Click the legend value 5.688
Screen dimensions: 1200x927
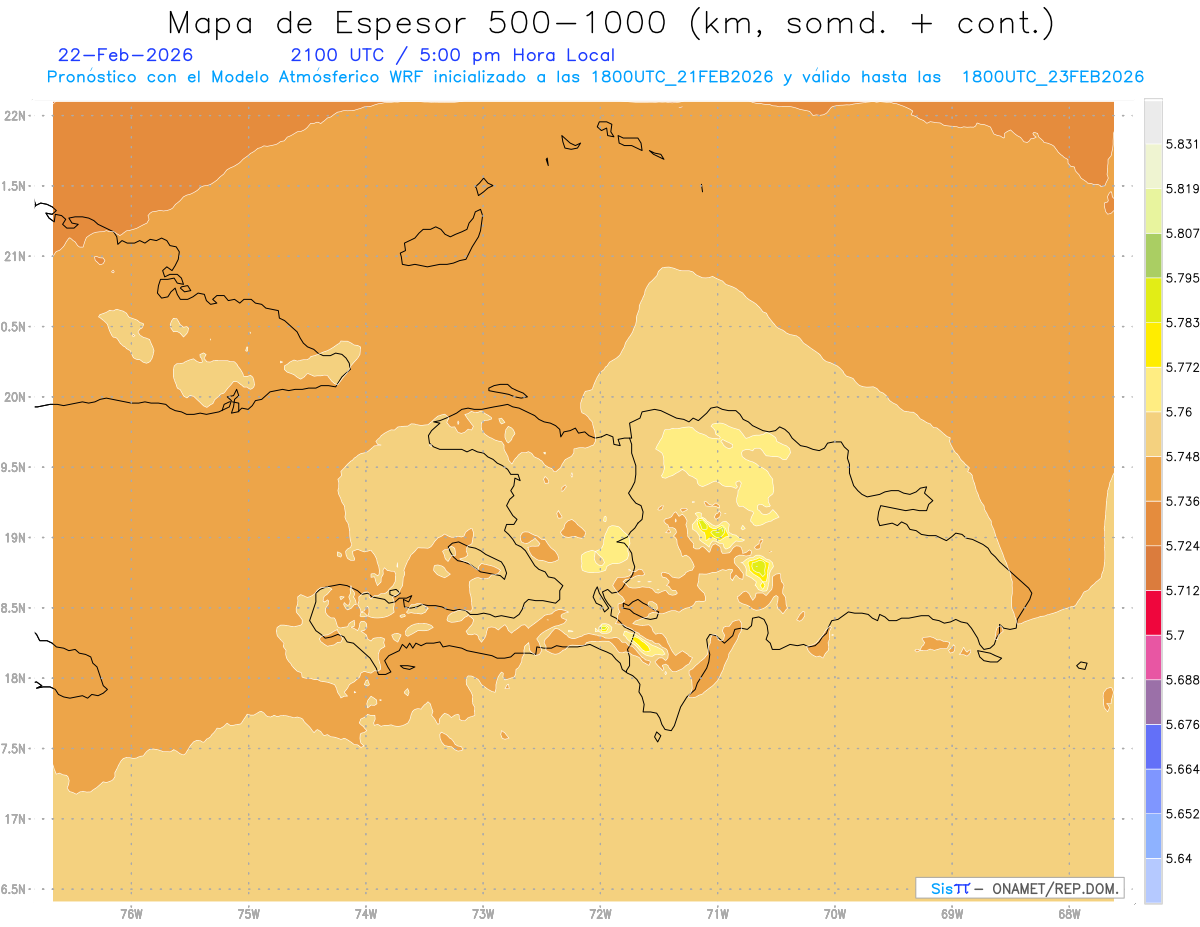coord(1183,680)
